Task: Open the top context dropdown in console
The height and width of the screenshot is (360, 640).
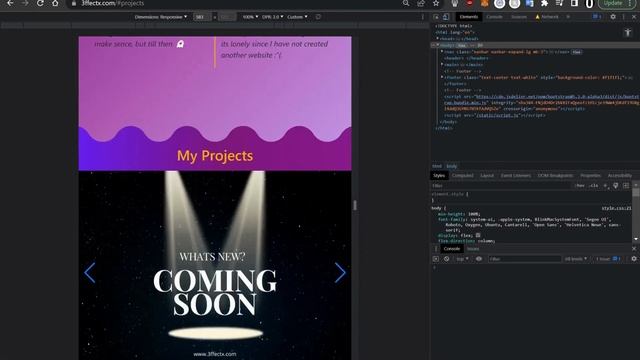Action: coord(462,259)
